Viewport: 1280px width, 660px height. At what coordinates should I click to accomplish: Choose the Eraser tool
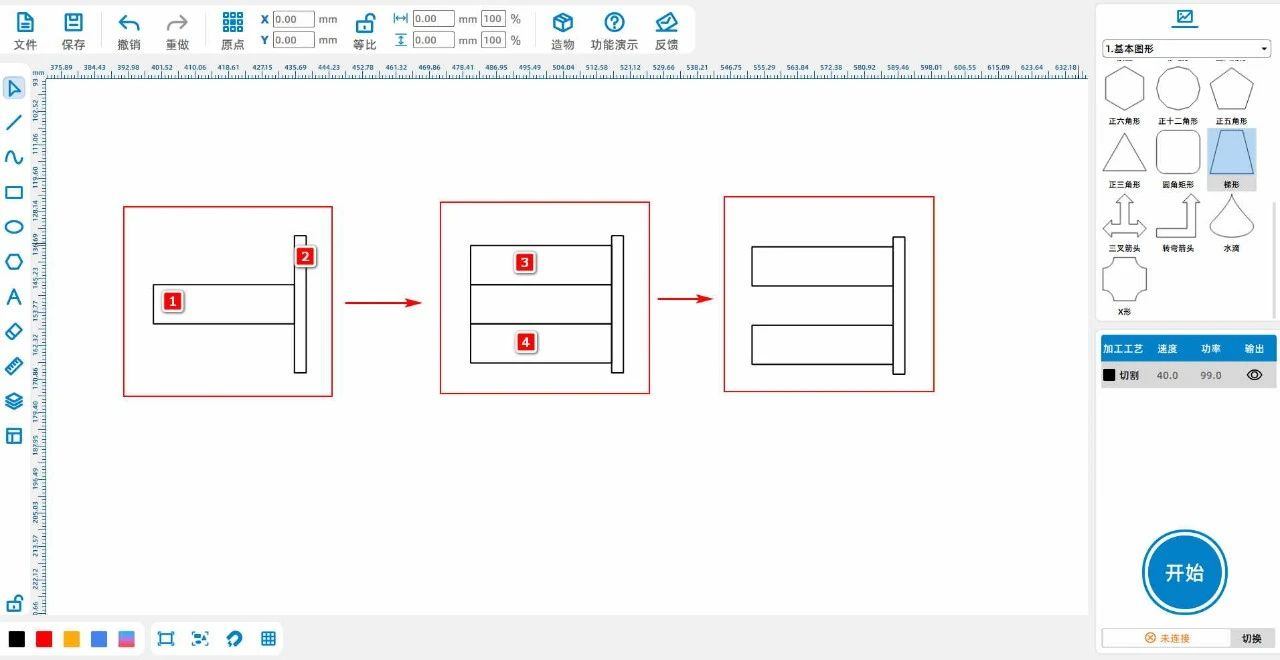coord(14,331)
